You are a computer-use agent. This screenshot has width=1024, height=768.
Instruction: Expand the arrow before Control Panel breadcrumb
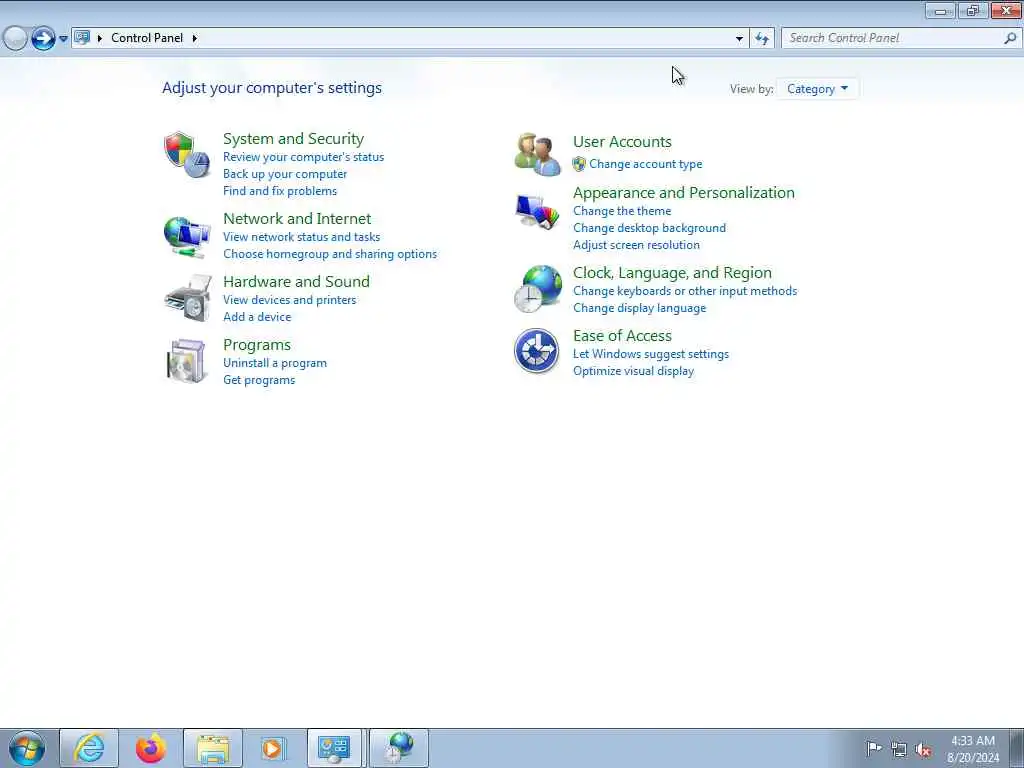pyautogui.click(x=100, y=38)
